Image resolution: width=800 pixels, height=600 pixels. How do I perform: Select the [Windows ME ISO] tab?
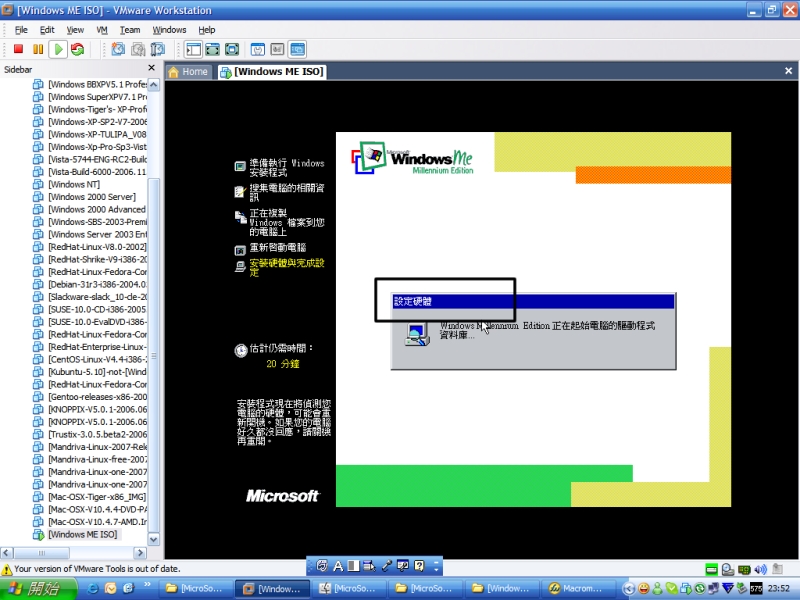coord(272,72)
